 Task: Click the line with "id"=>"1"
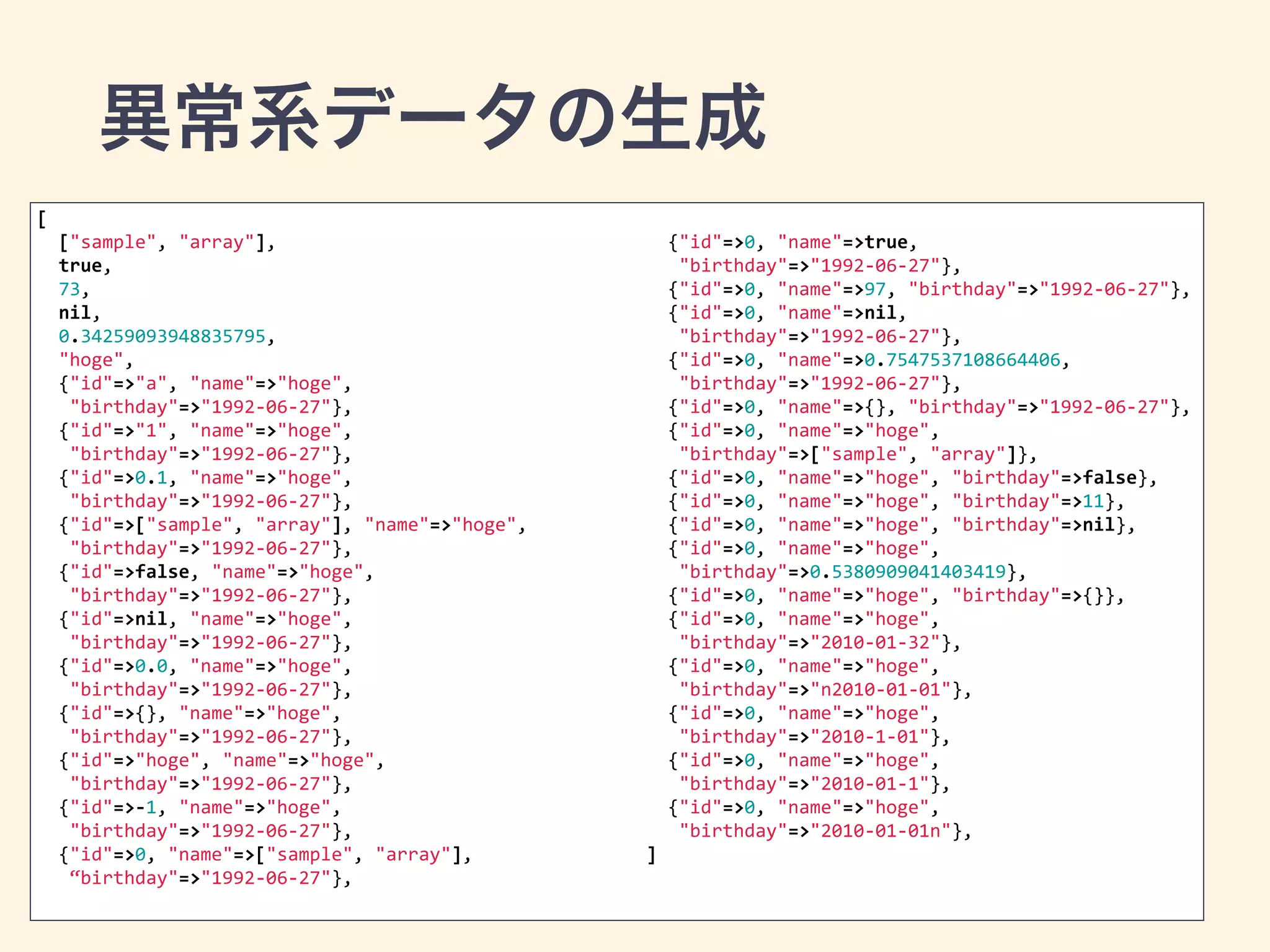[x=205, y=431]
